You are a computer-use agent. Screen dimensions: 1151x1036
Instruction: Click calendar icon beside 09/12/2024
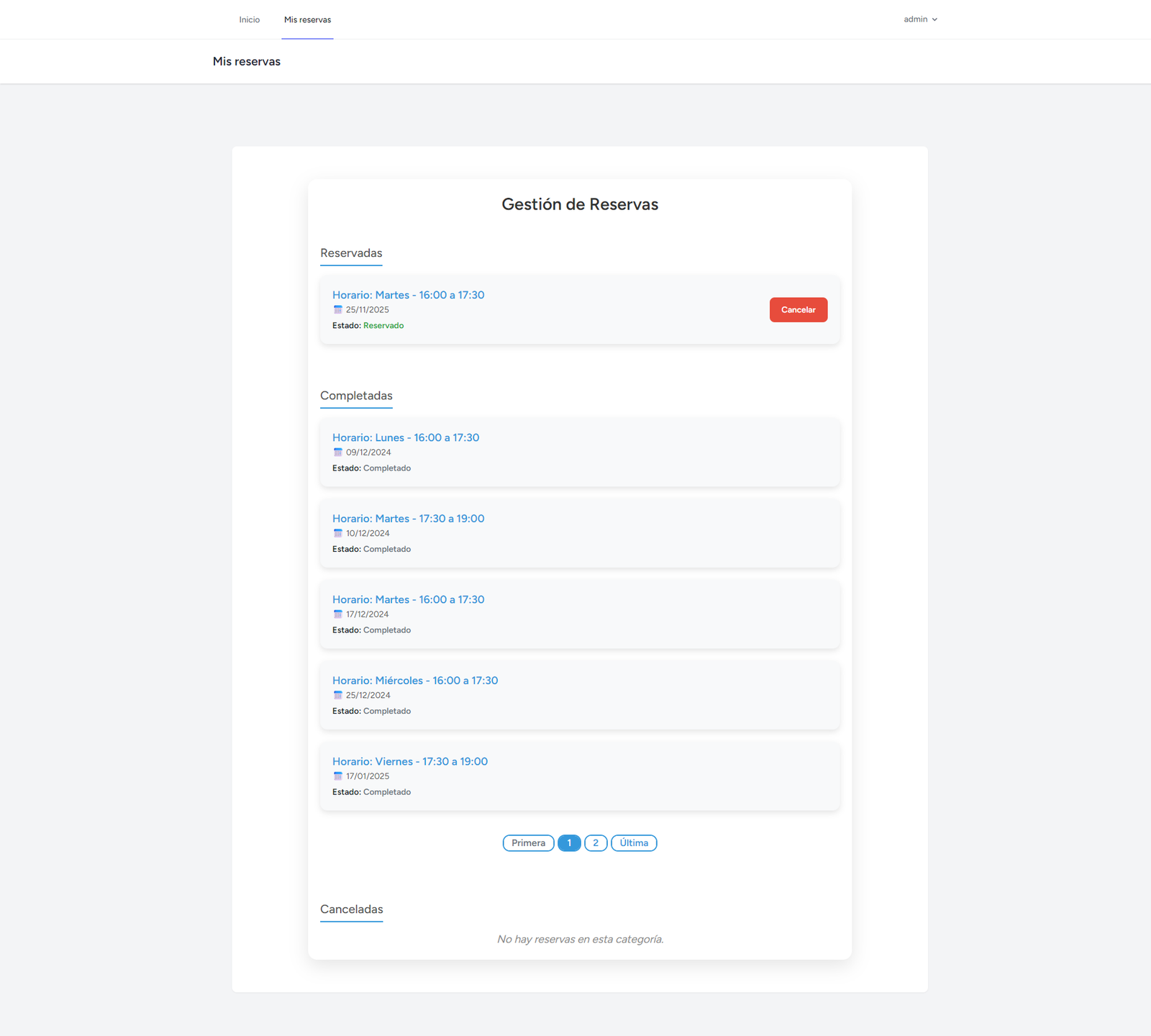337,453
